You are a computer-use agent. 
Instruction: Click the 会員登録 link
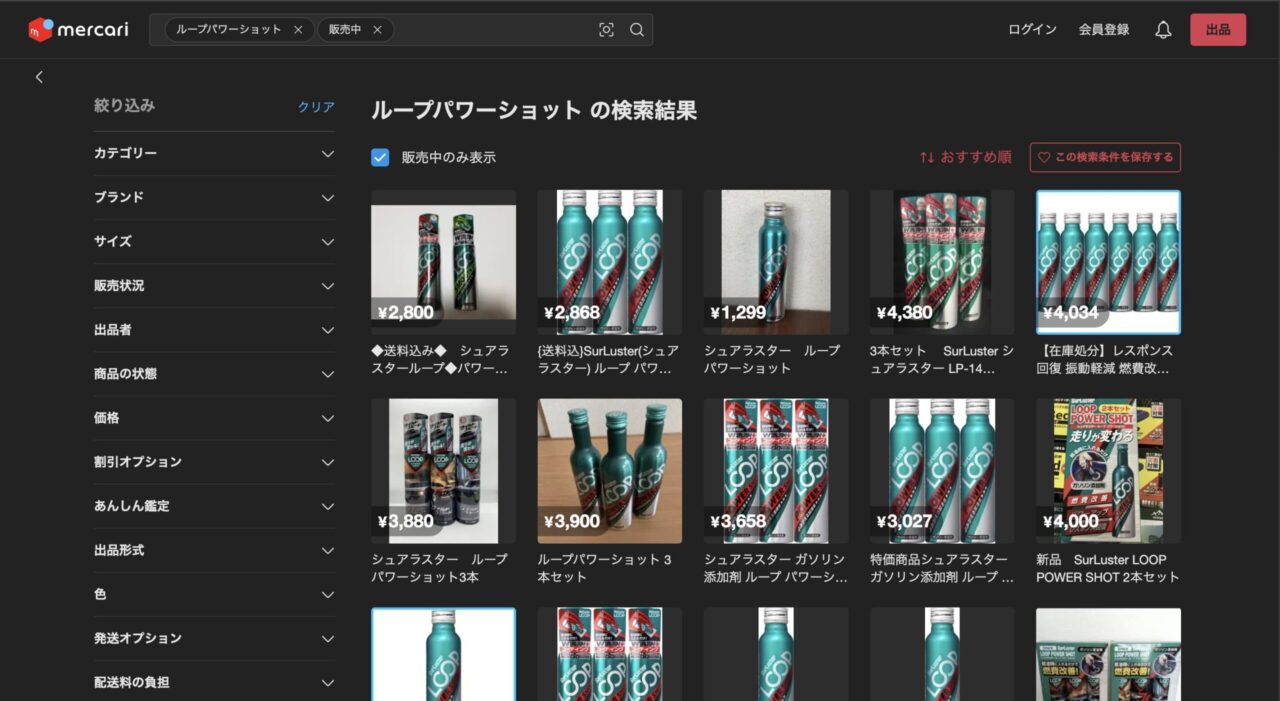coord(1104,30)
